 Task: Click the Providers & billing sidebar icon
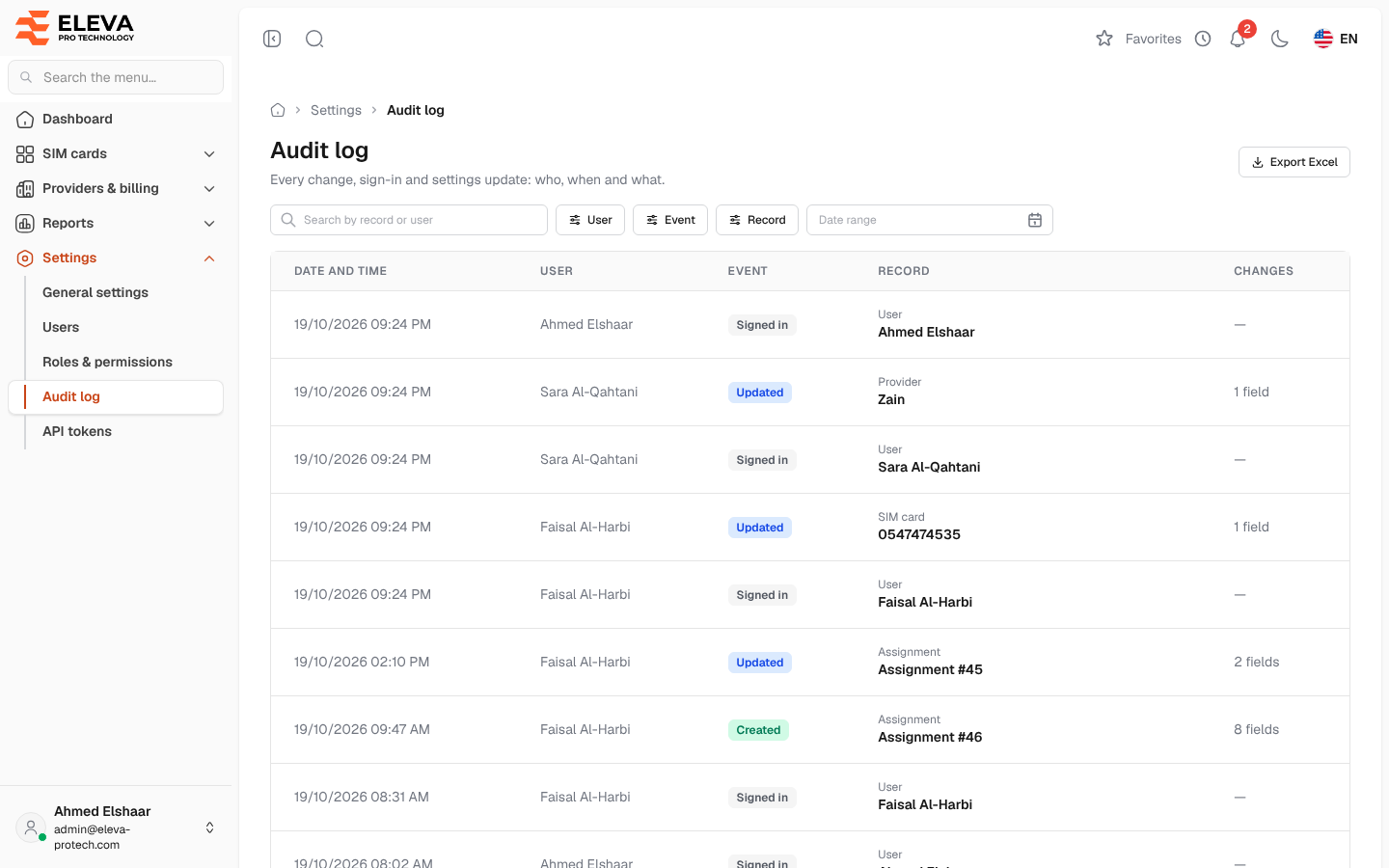(25, 188)
